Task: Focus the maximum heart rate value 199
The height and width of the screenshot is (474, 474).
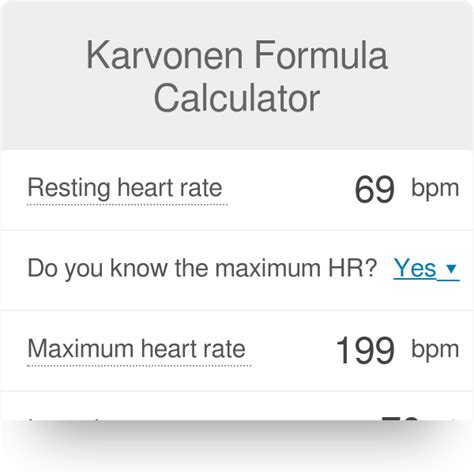Action: 366,350
